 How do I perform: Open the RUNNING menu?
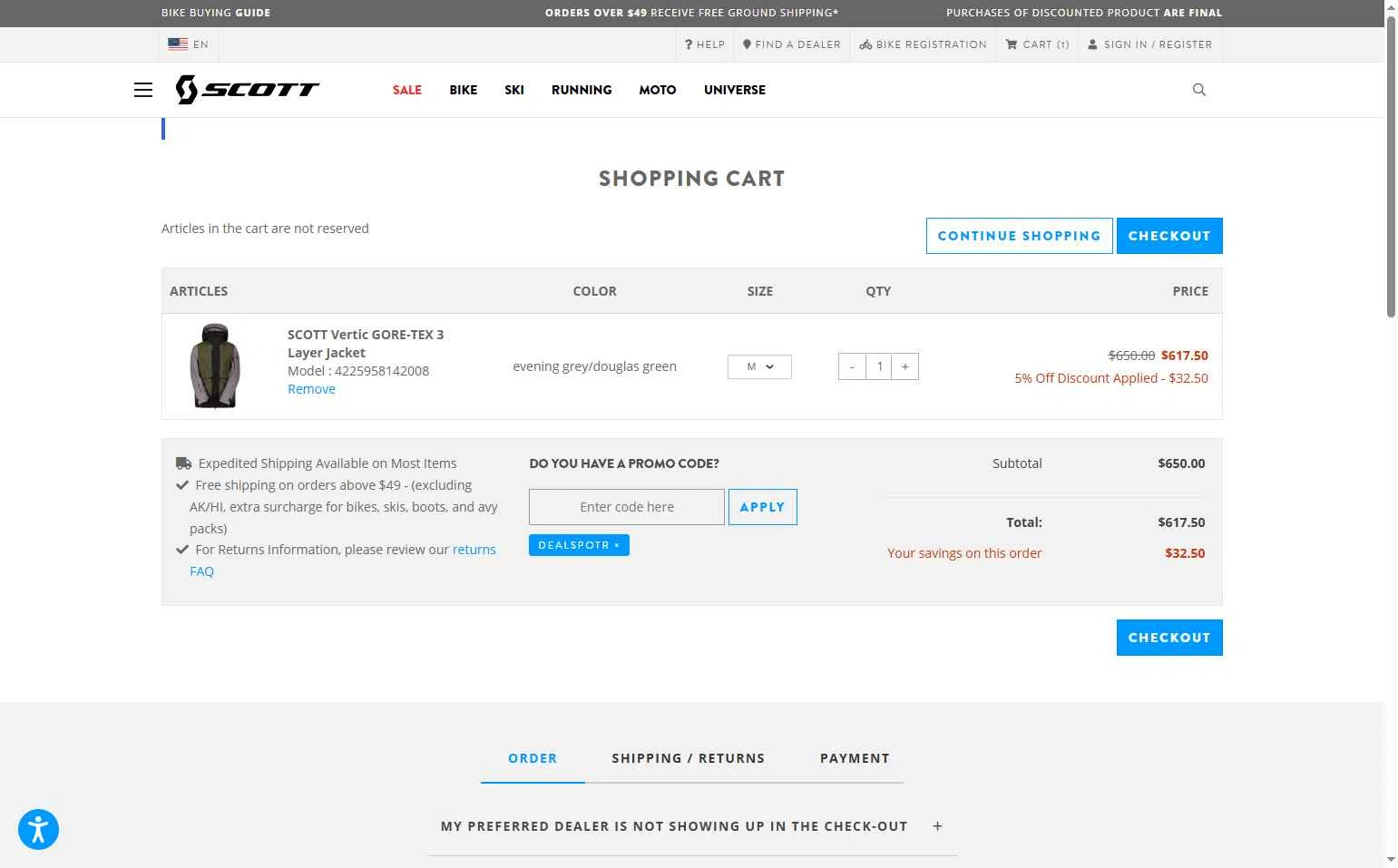click(x=582, y=90)
